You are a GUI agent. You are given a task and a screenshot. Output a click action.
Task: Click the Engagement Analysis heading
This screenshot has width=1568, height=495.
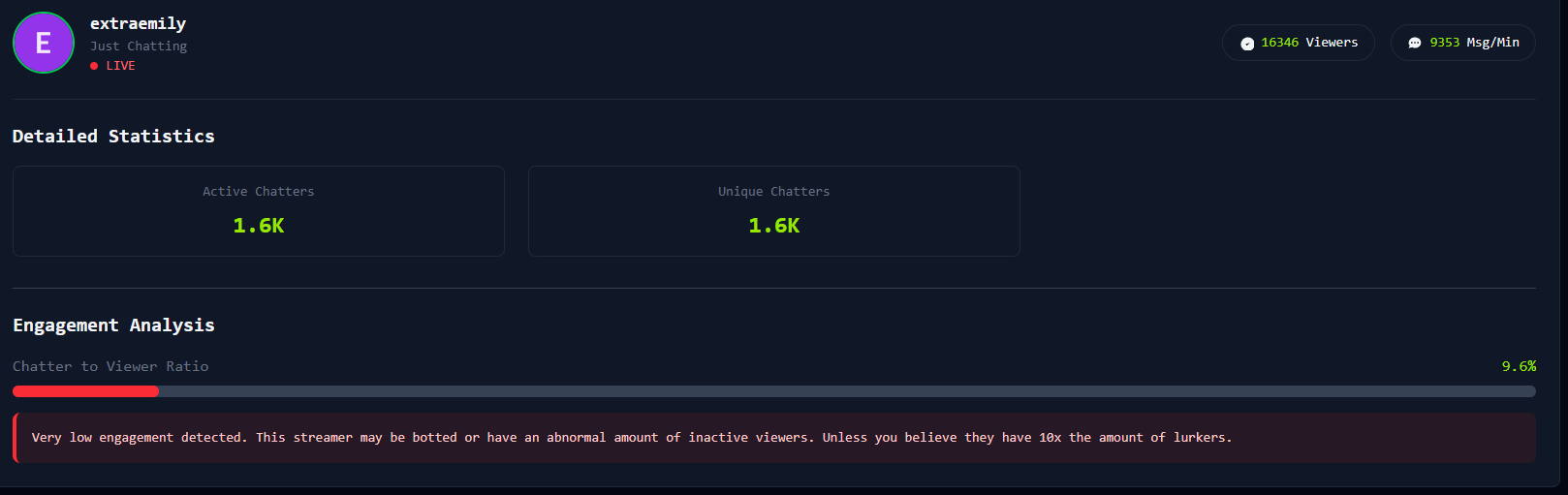[x=113, y=325]
